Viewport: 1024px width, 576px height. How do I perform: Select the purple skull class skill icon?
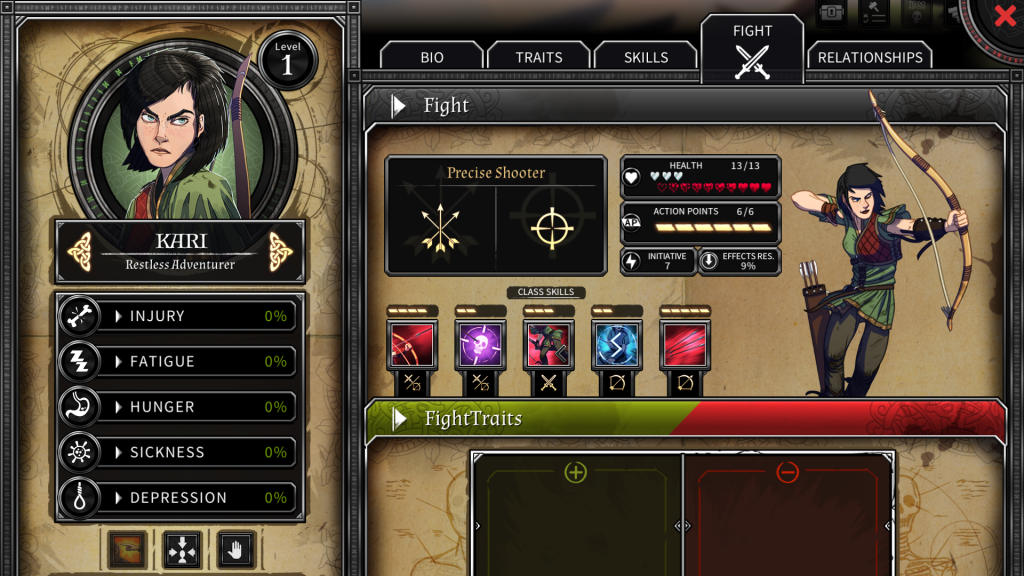pos(480,345)
